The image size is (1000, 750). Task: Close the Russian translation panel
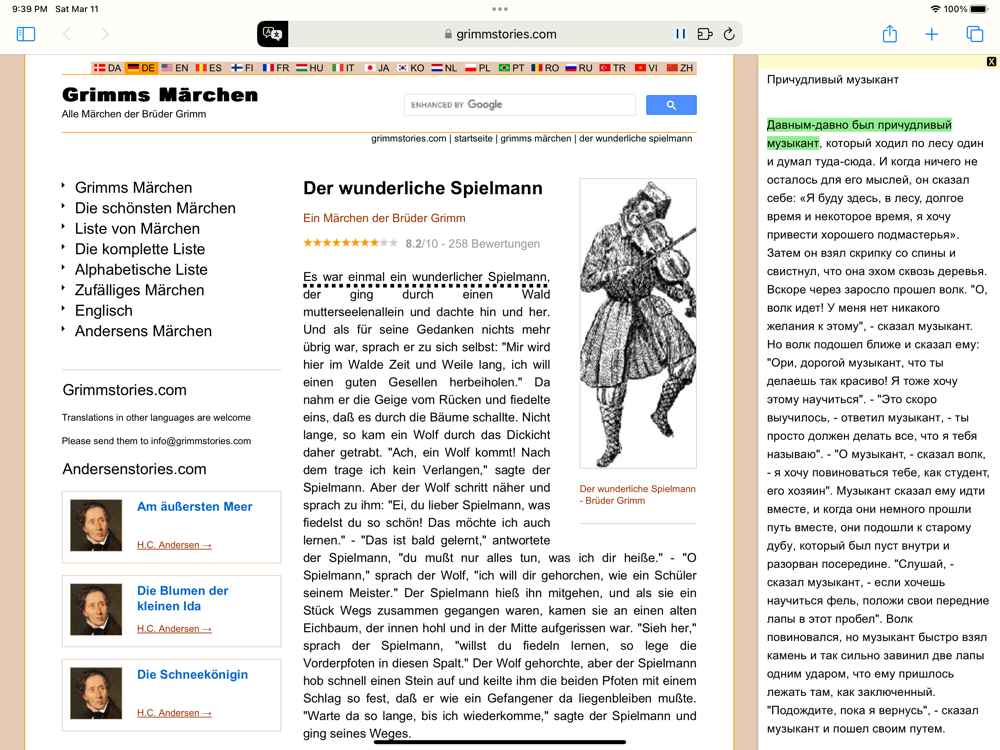991,61
